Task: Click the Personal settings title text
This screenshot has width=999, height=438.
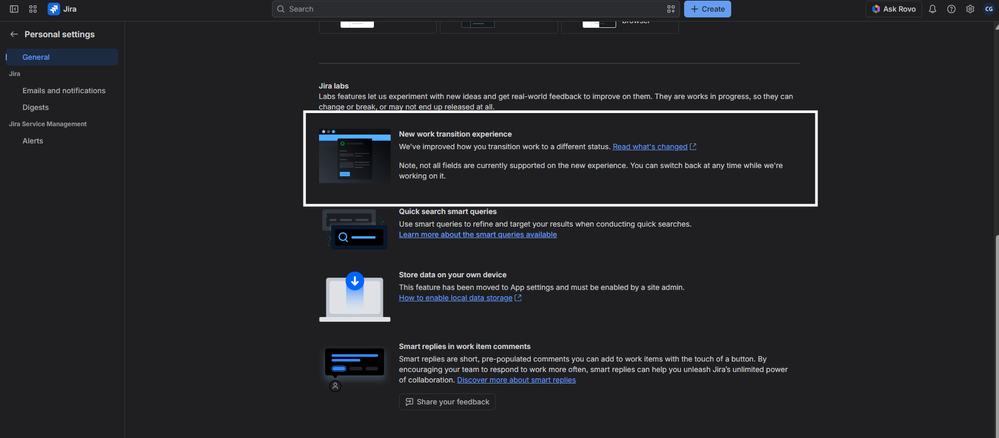Action: click(x=59, y=34)
